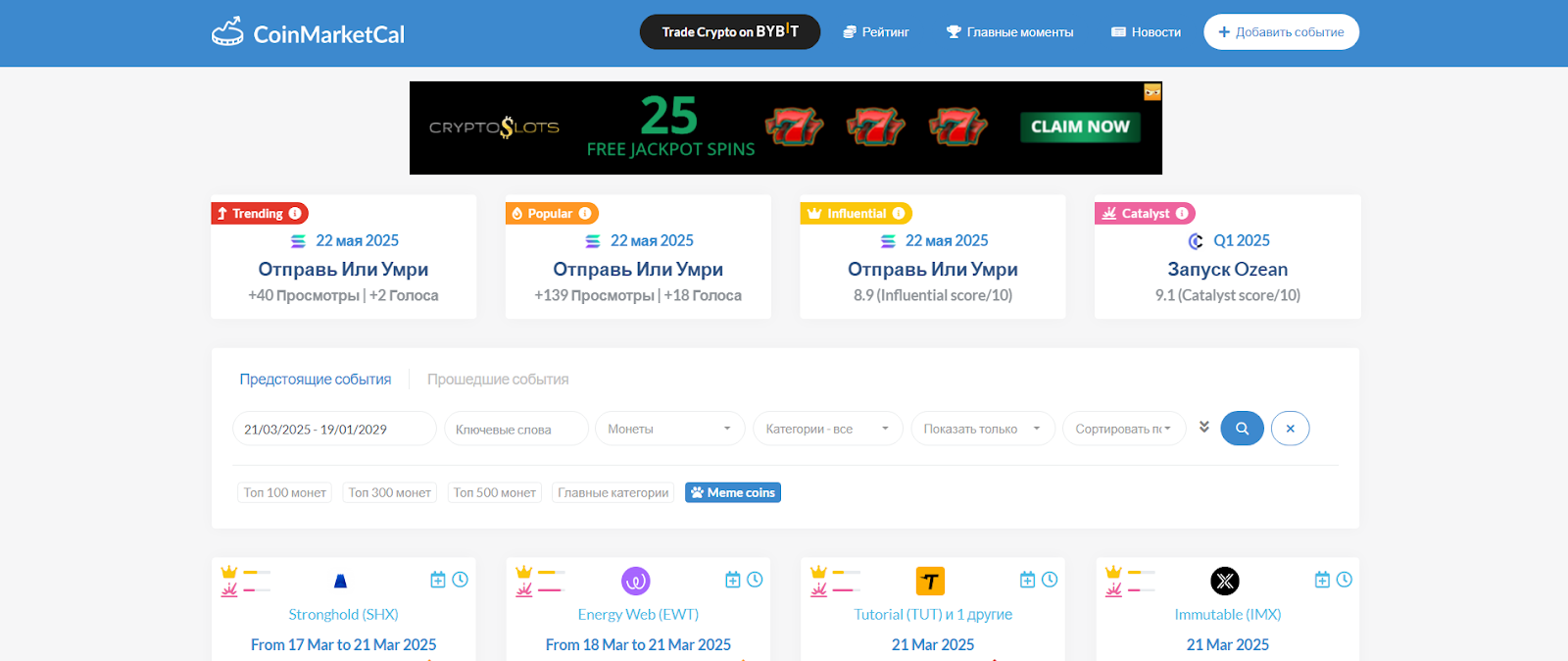Click the CryptoSlots ad banner logo

(495, 127)
